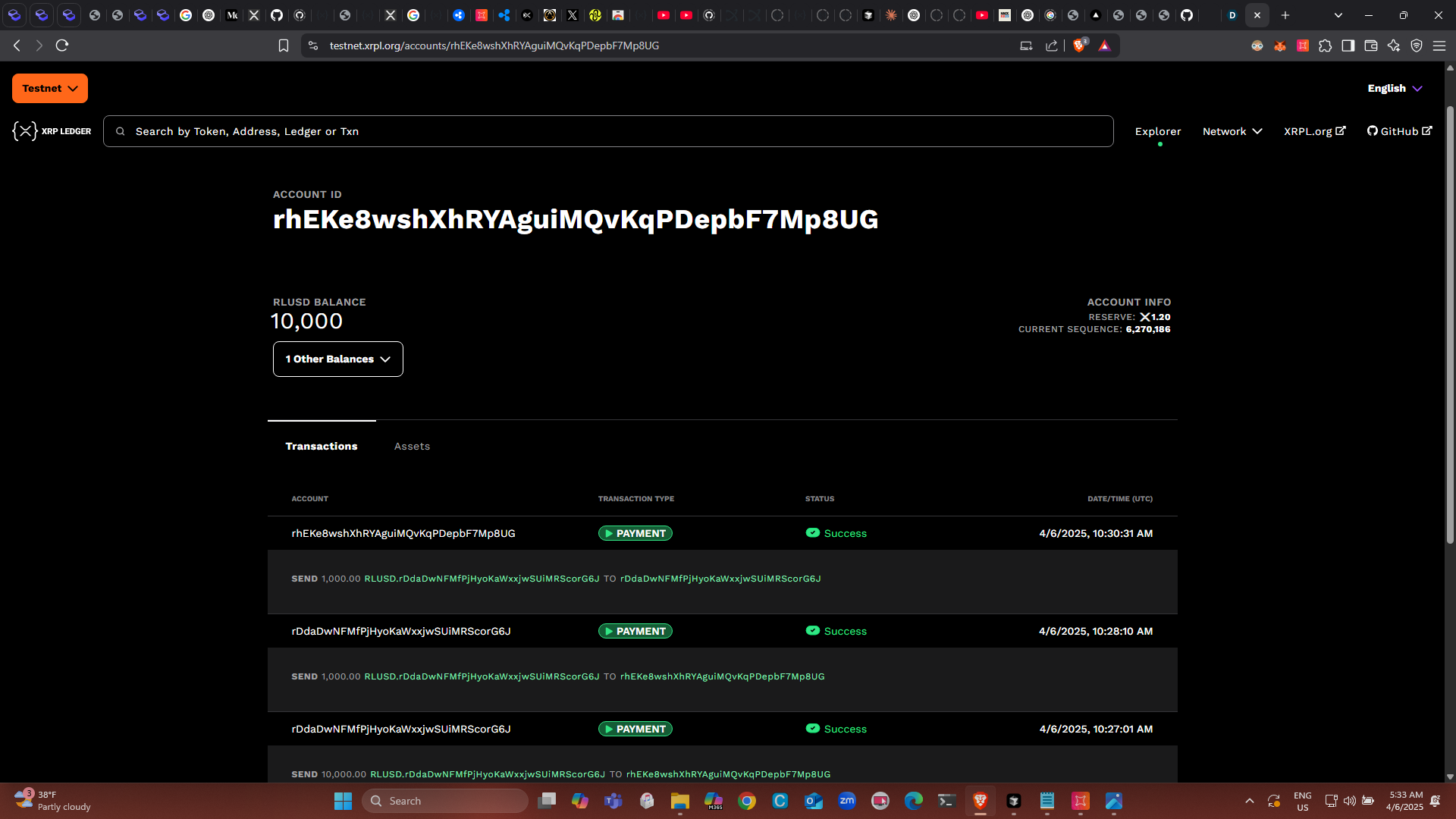Reload the page with the refresh icon

62,45
